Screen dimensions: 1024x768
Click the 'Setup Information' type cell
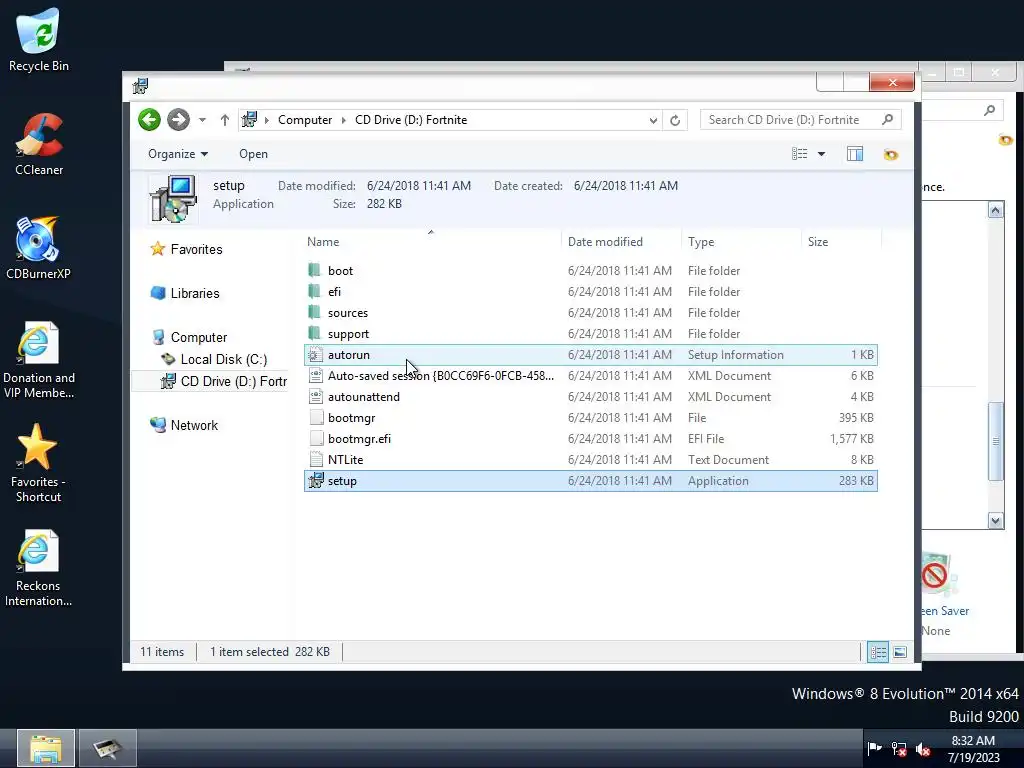(735, 355)
